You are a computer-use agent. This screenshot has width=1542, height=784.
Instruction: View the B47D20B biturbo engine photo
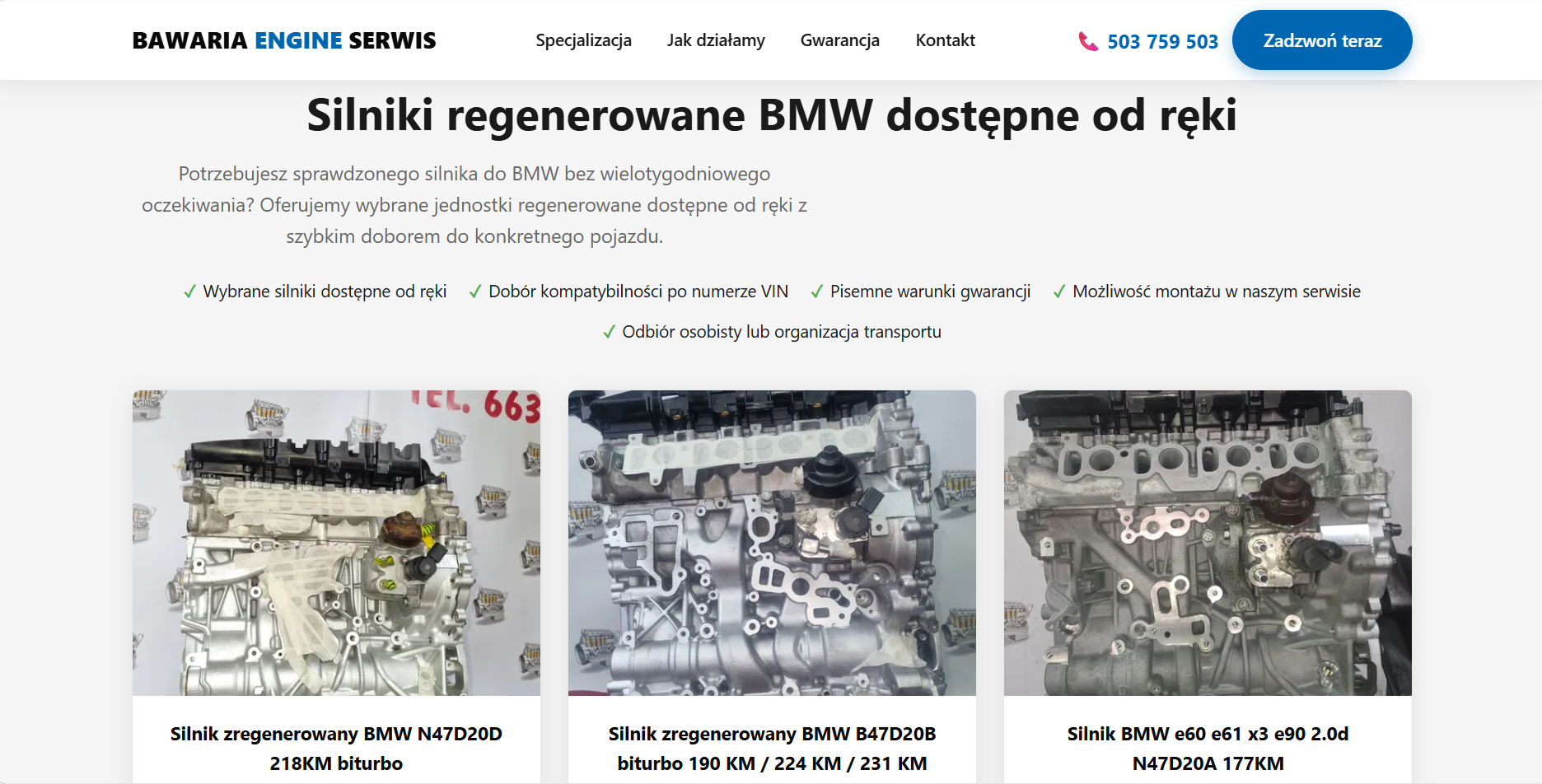tap(772, 543)
